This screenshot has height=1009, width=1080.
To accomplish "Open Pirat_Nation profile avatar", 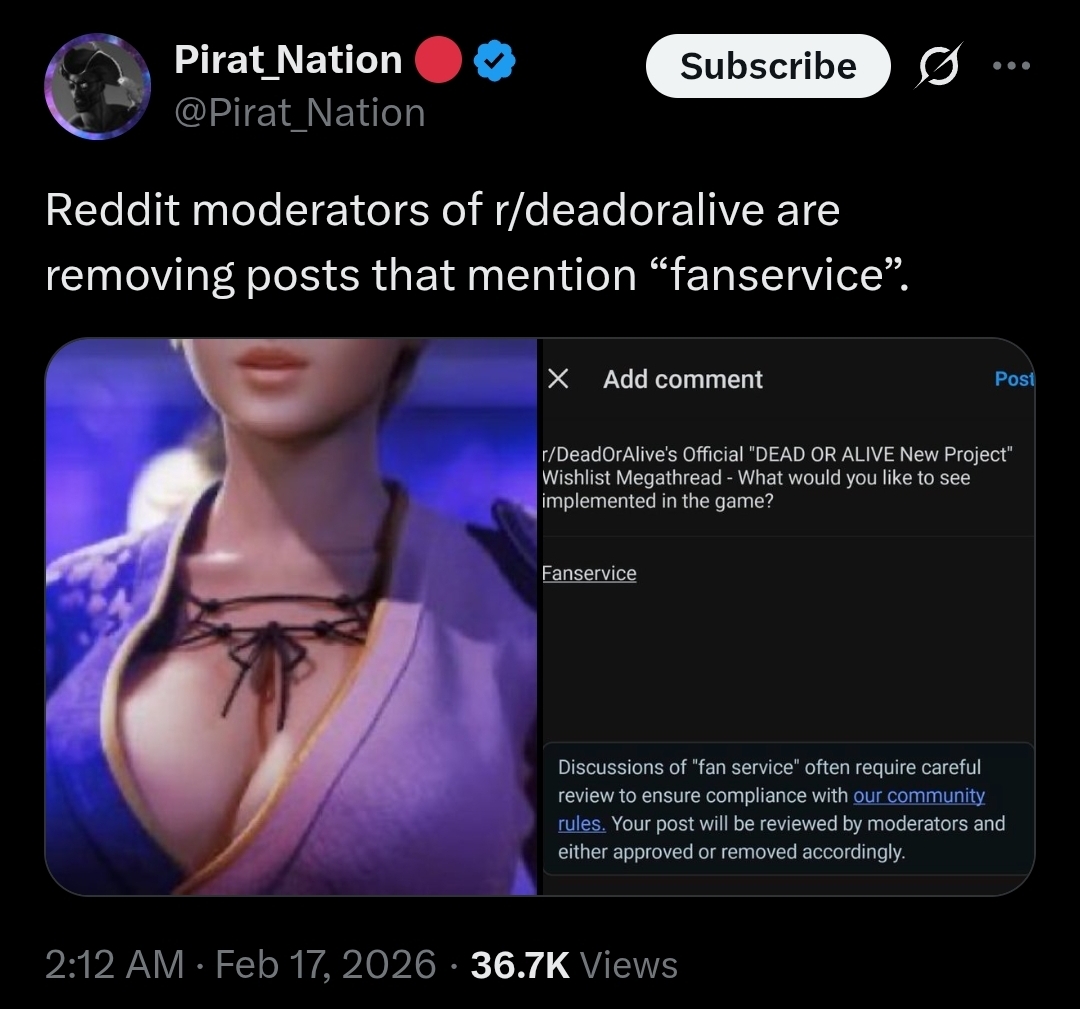I will tap(97, 86).
